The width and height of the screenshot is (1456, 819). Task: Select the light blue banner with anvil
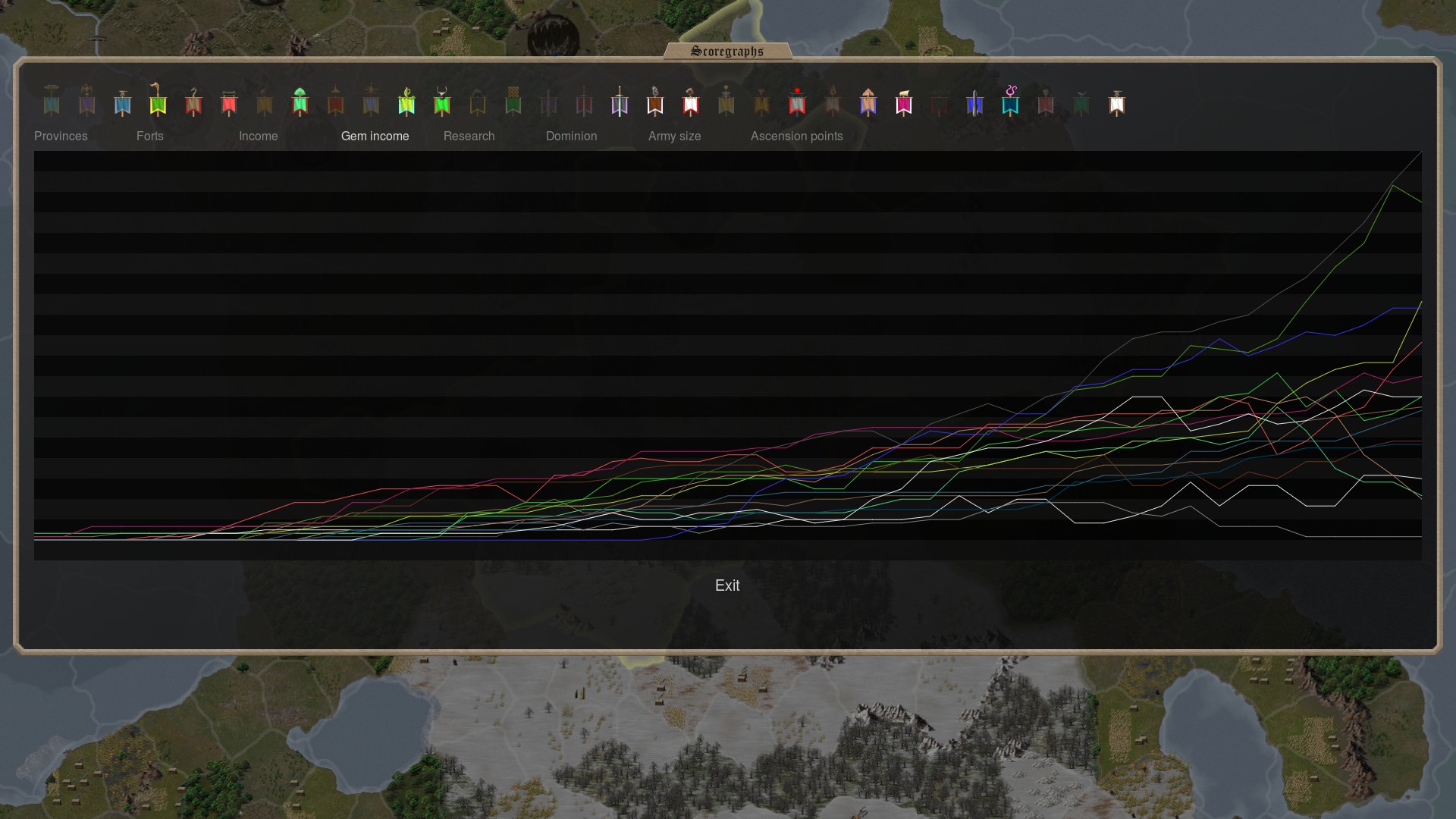(123, 102)
